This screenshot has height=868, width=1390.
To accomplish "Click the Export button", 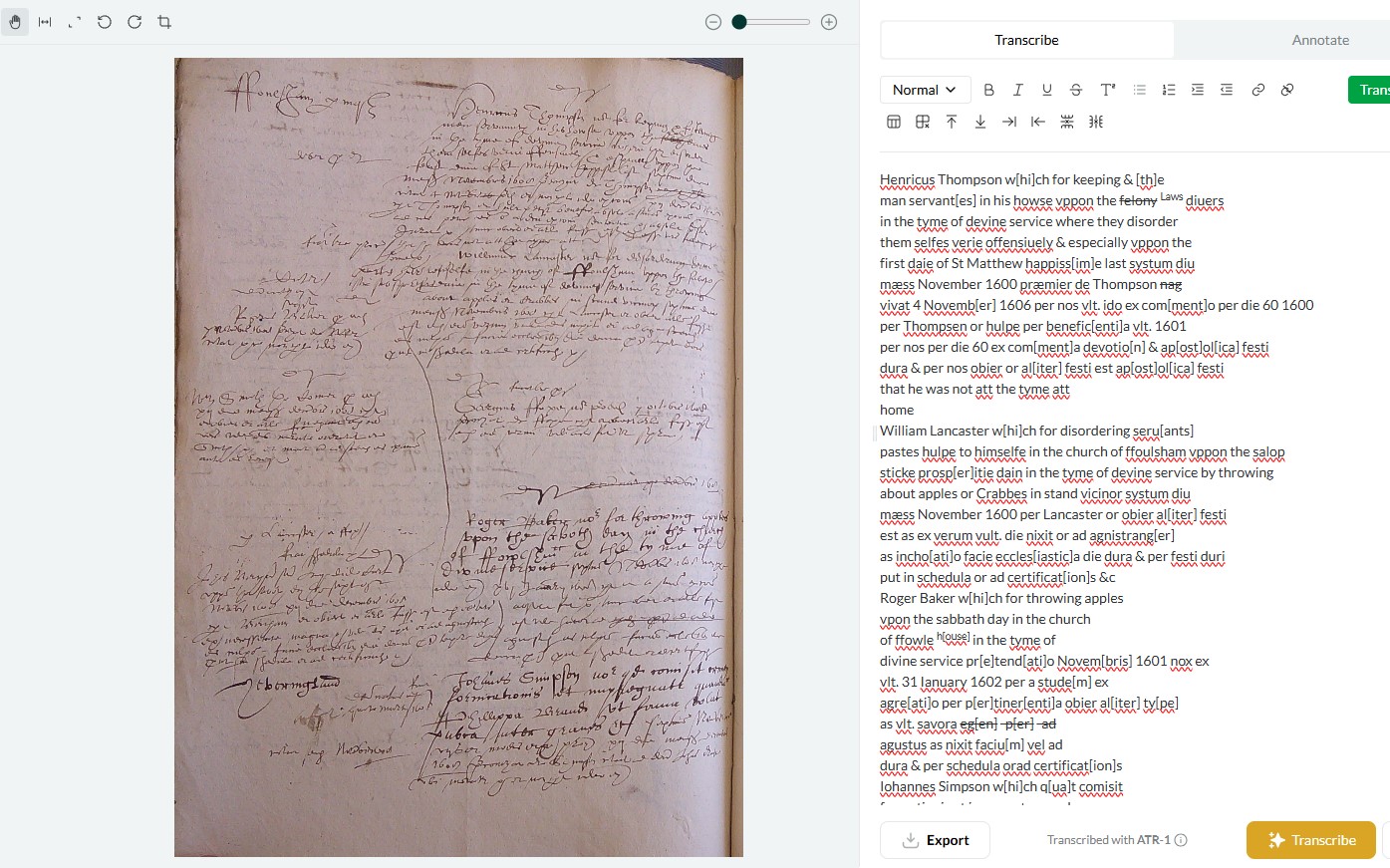I will pyautogui.click(x=935, y=840).
